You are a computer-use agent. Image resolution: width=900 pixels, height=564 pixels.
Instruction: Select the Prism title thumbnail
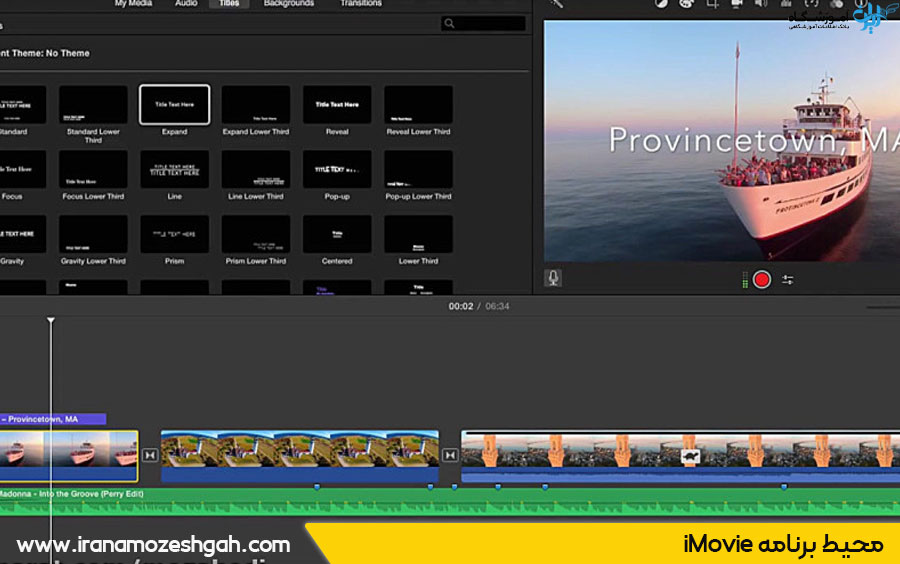tap(174, 234)
